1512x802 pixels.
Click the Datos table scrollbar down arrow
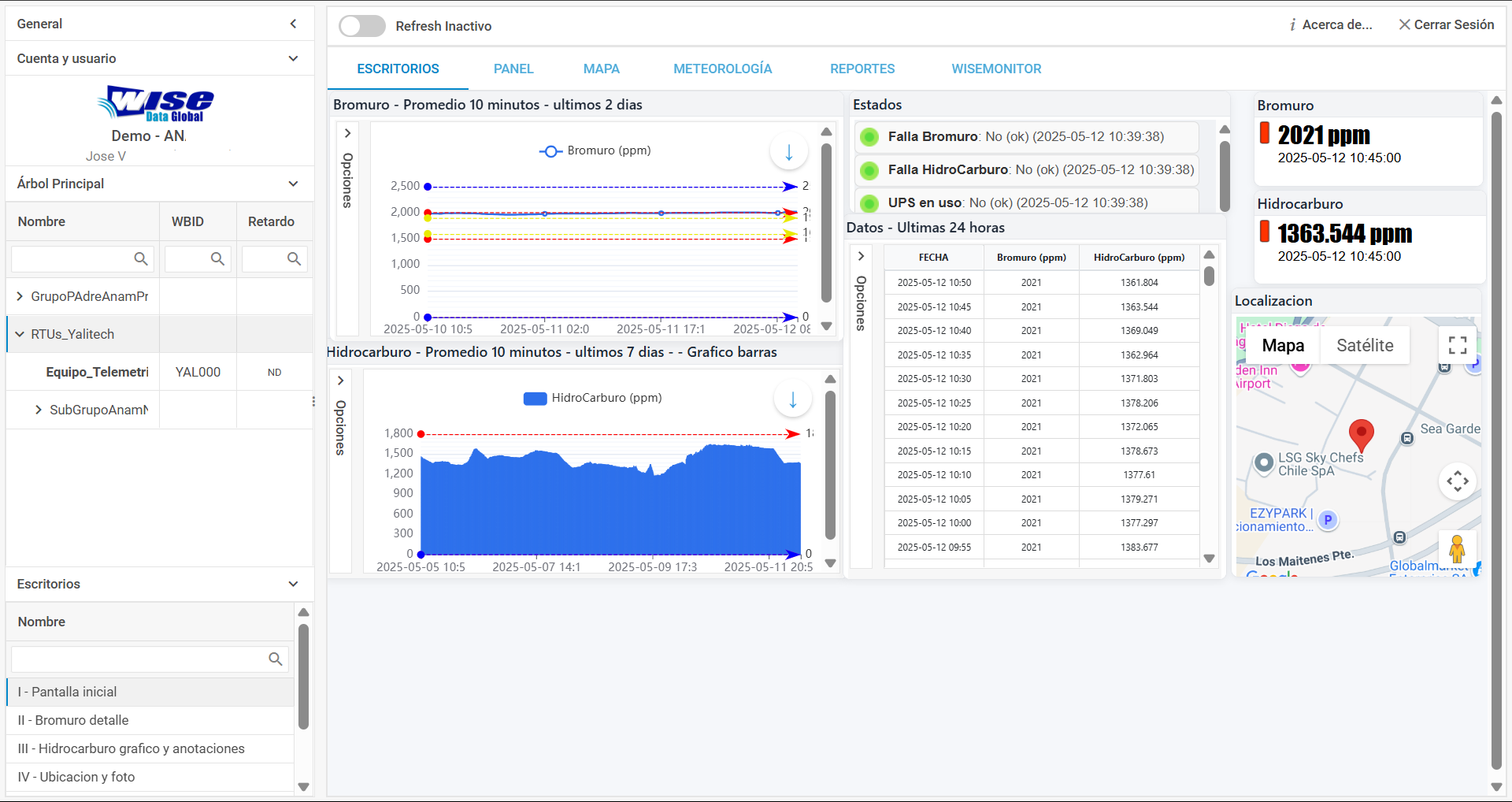[1210, 559]
